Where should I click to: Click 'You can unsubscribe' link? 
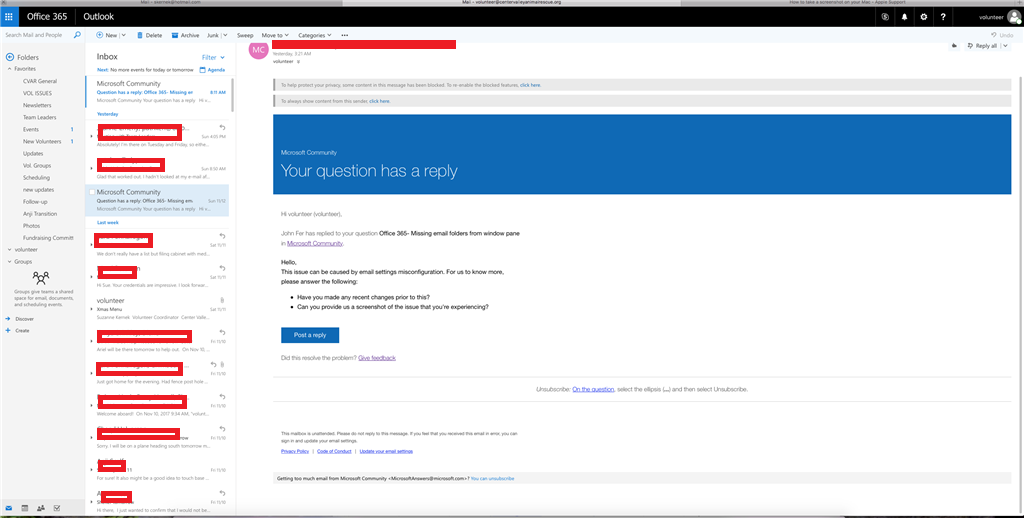pos(492,479)
